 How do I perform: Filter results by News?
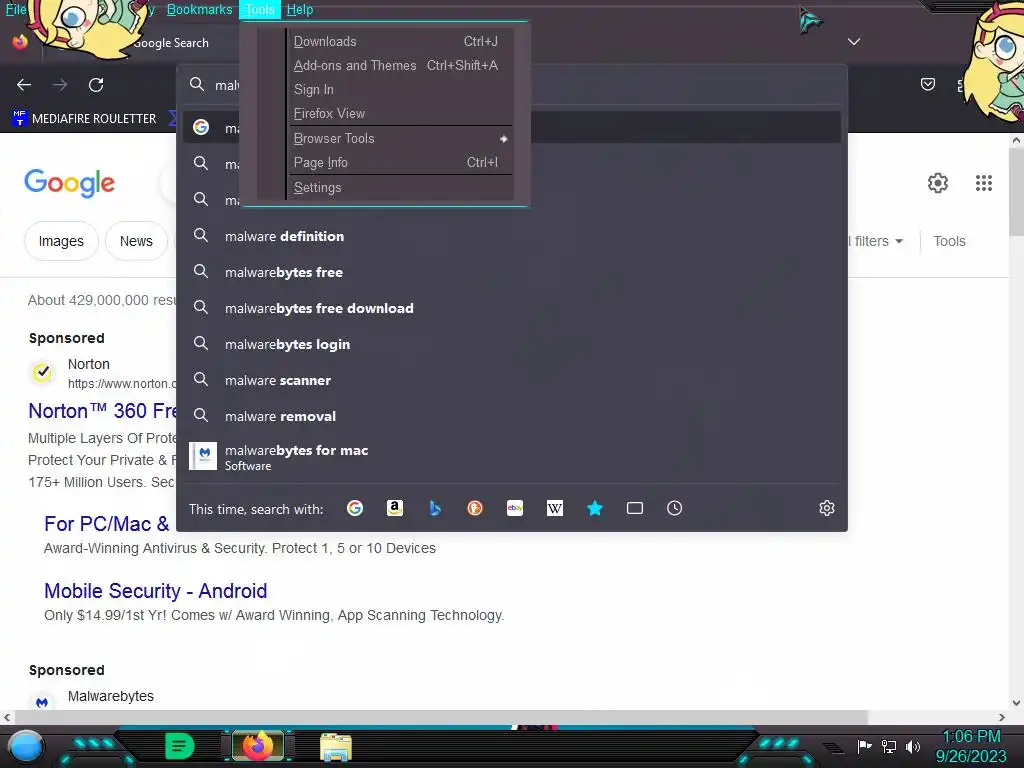pyautogui.click(x=136, y=241)
